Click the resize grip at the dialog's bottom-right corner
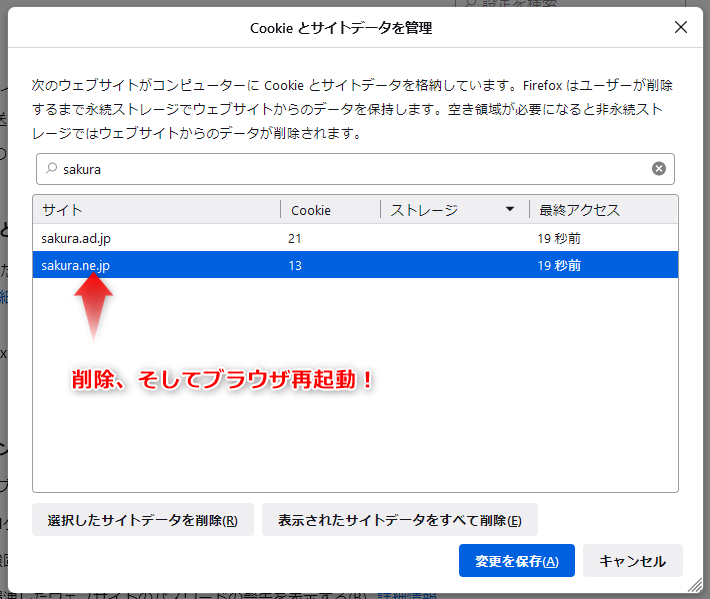Image resolution: width=710 pixels, height=599 pixels. 695,585
